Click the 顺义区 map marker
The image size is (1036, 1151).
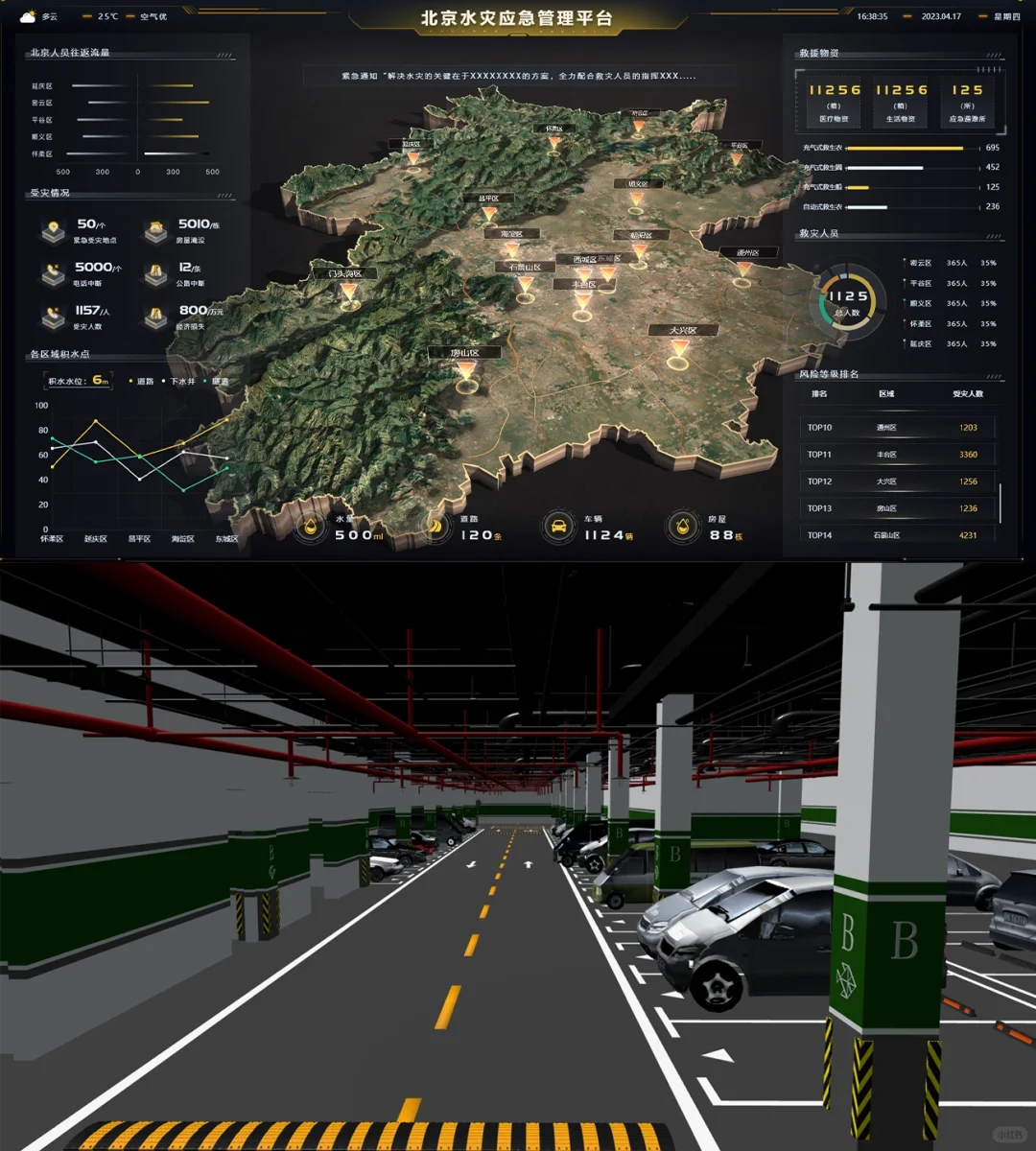pyautogui.click(x=637, y=201)
